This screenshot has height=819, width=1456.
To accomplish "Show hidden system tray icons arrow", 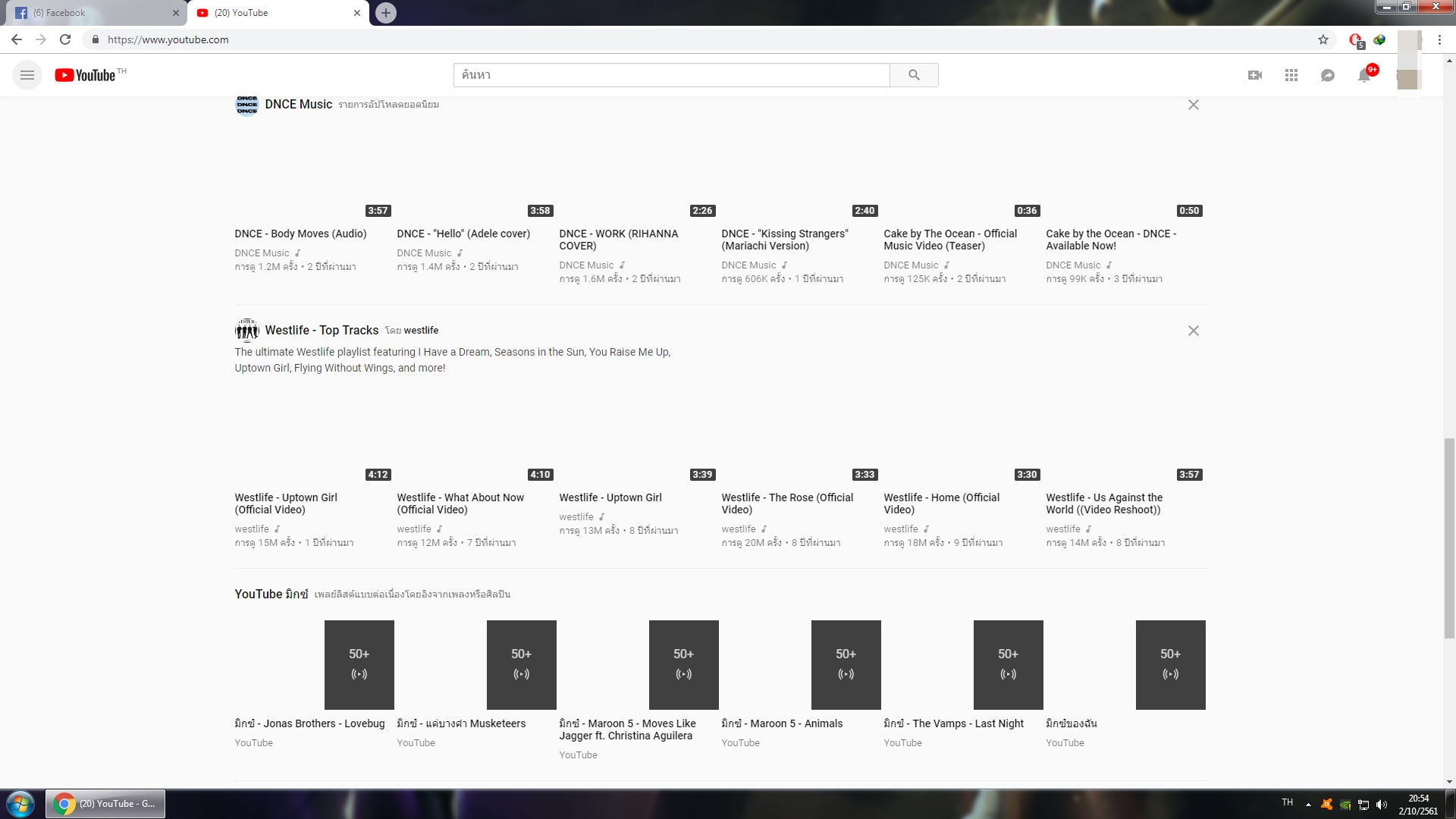I will (x=1308, y=804).
